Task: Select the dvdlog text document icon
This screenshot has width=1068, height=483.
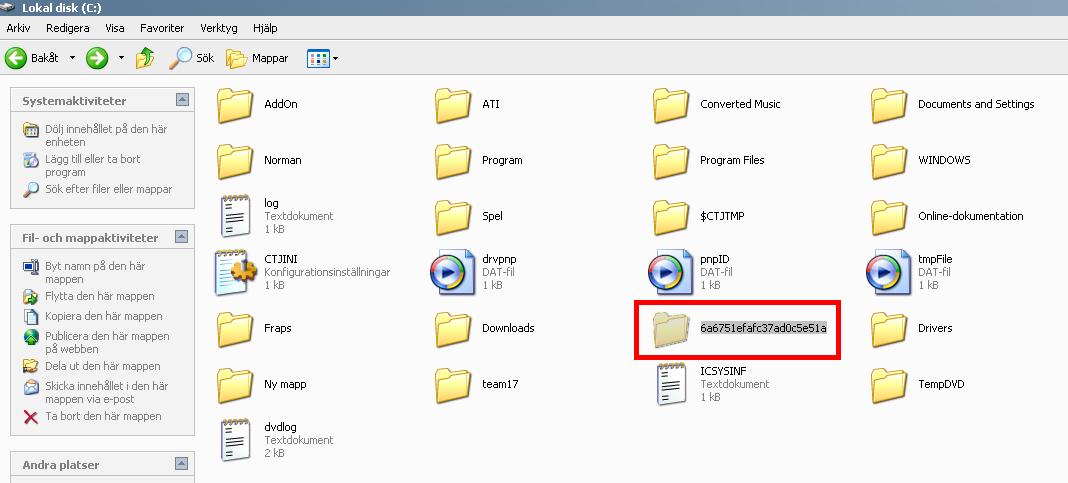Action: tap(236, 439)
